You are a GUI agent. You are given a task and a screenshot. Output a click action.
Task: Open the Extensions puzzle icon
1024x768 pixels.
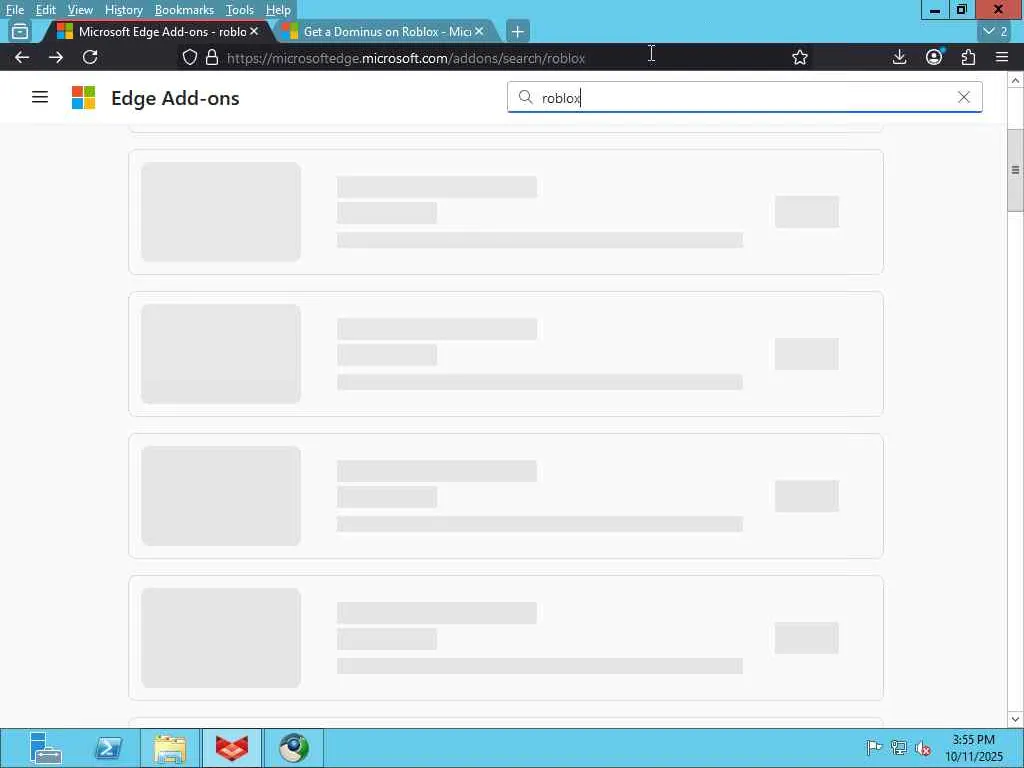tap(968, 57)
